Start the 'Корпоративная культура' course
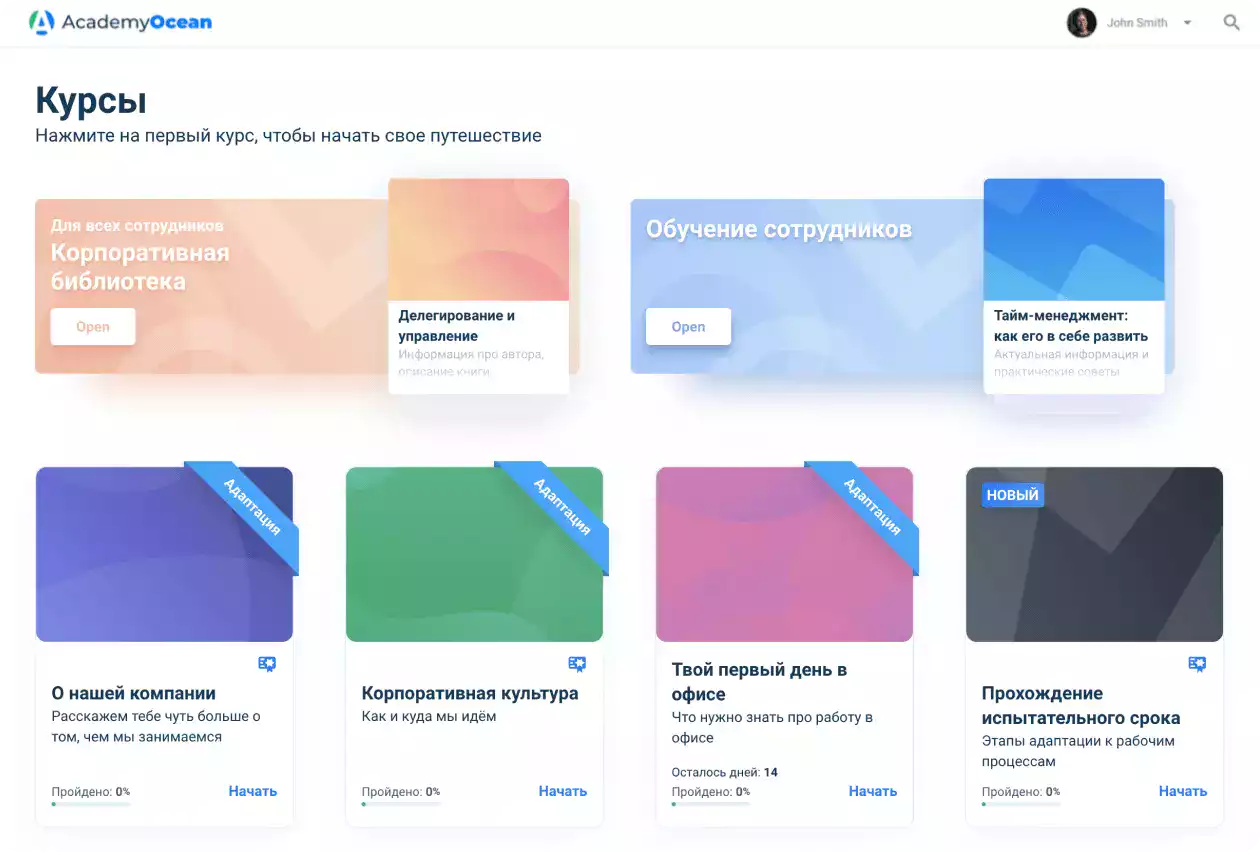1260x852 pixels. (x=562, y=790)
